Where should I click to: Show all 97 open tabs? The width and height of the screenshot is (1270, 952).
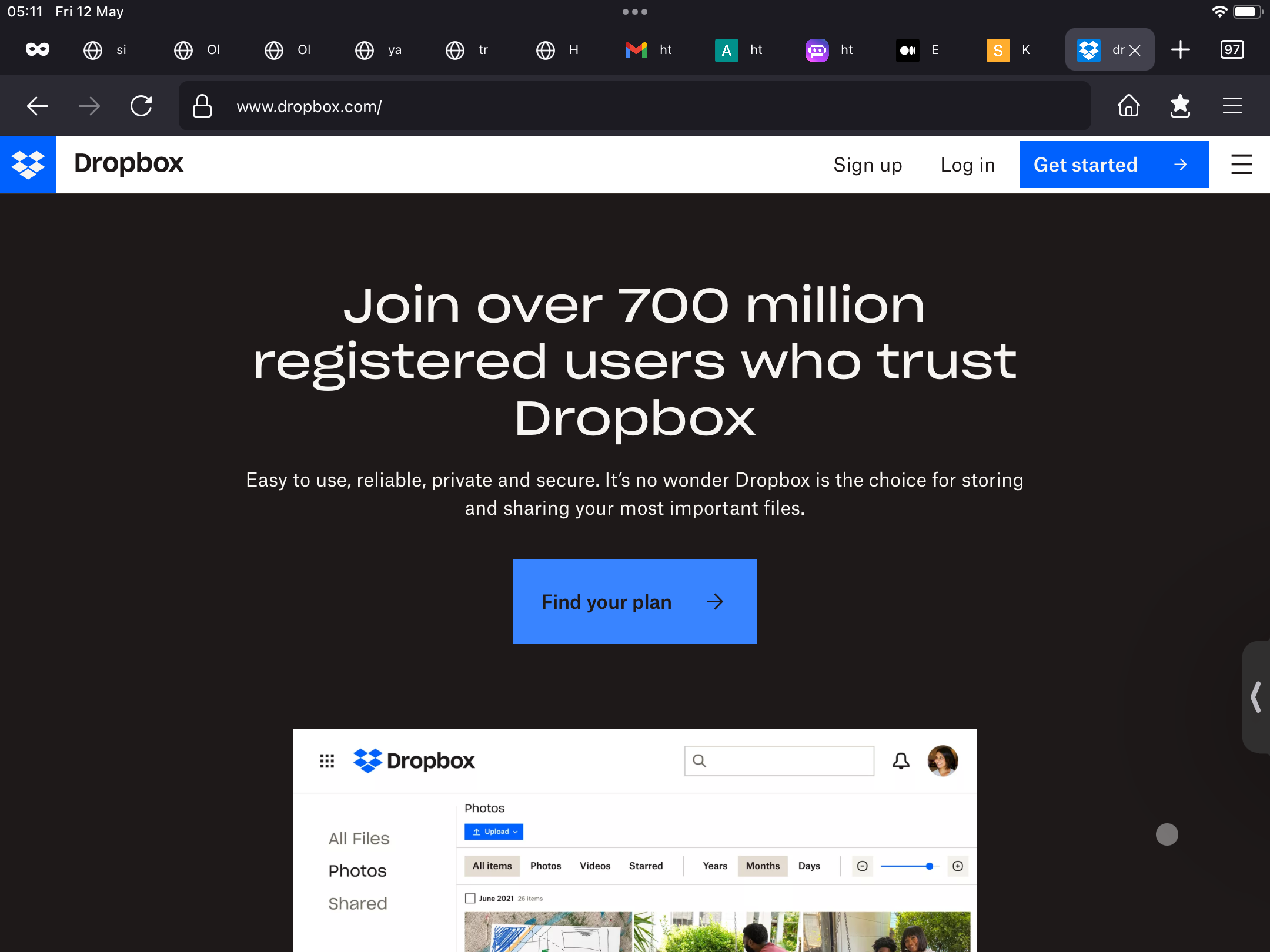pyautogui.click(x=1232, y=49)
